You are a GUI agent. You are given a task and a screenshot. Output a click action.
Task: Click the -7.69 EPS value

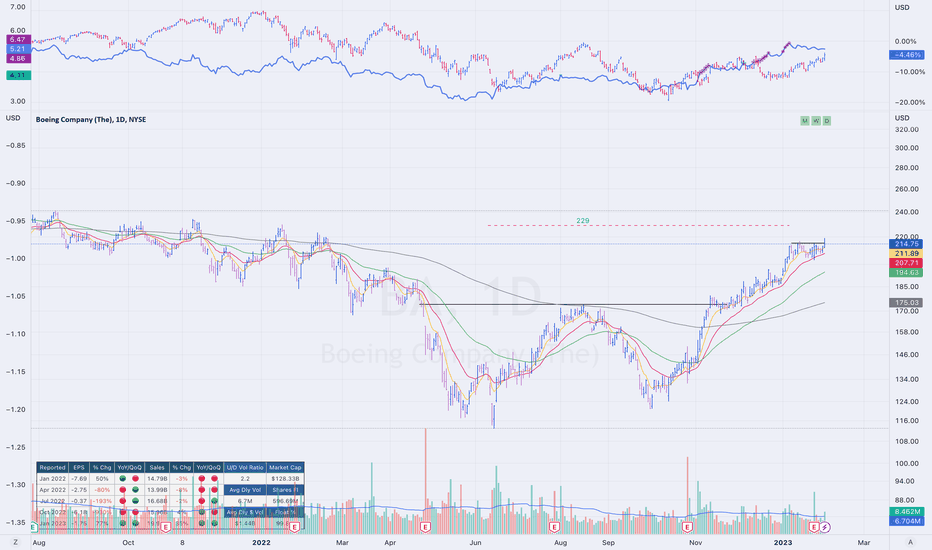pyautogui.click(x=79, y=479)
